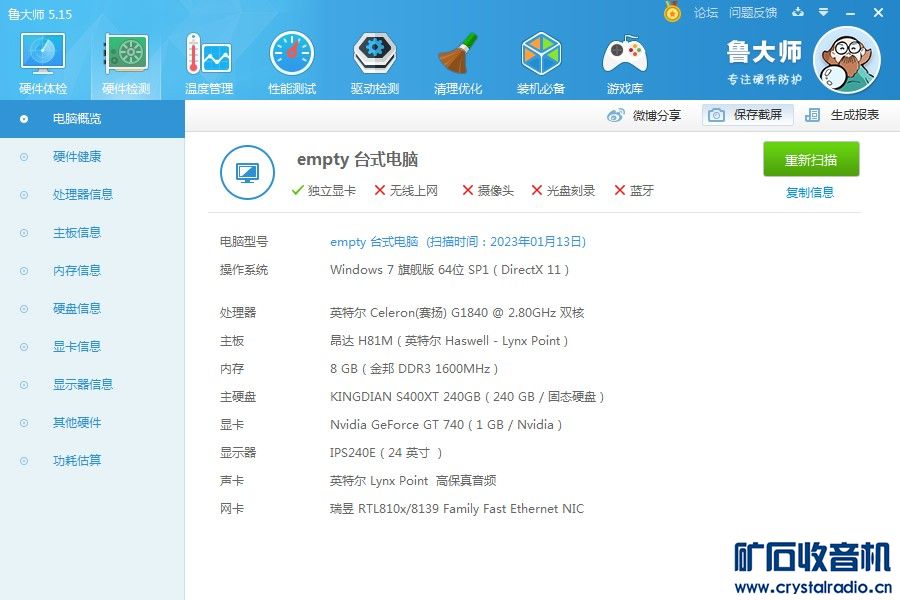Open the 论坛 forum link
900x600 pixels.
coord(706,13)
